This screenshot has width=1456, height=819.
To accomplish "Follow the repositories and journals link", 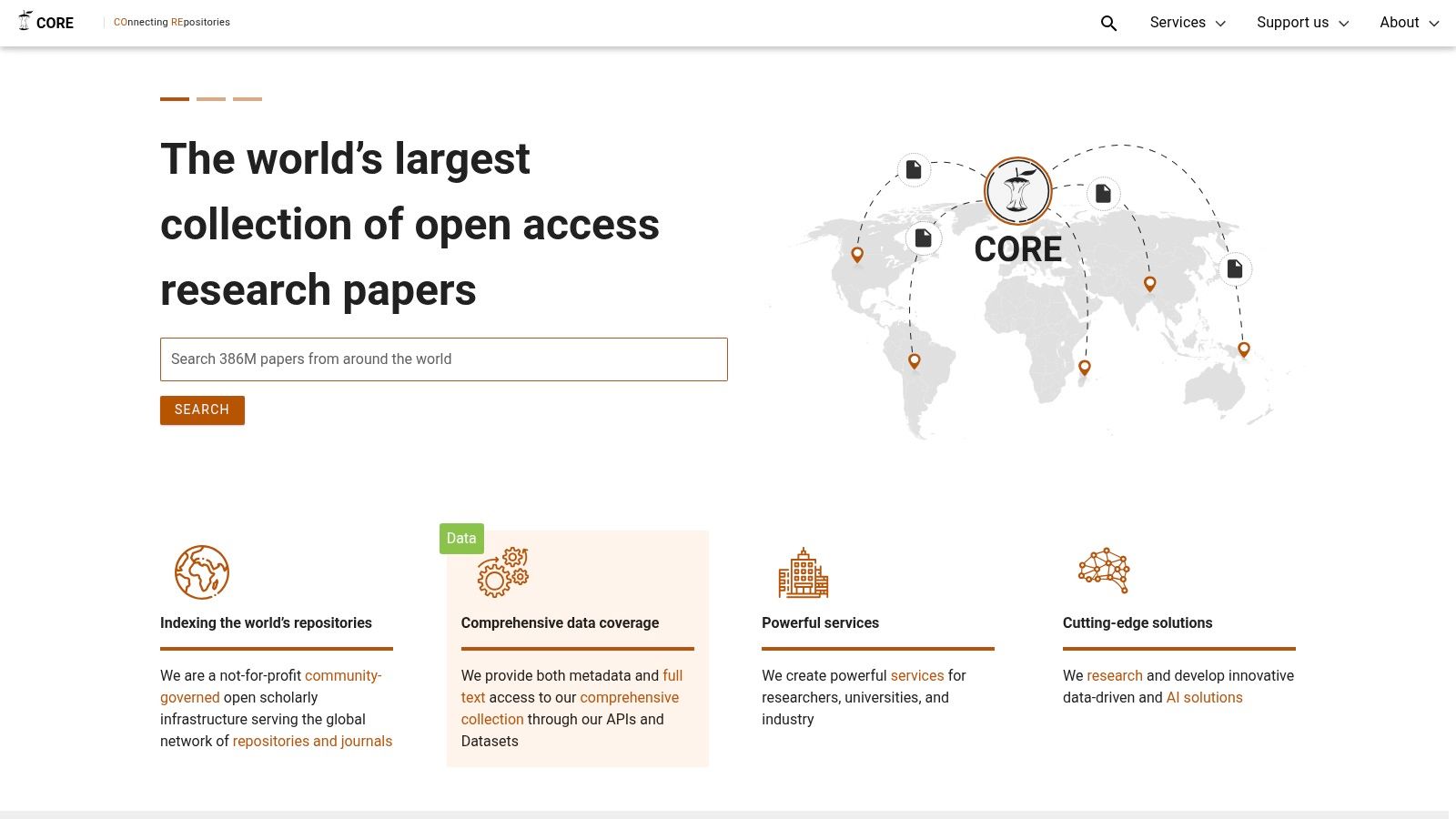I will tap(312, 741).
